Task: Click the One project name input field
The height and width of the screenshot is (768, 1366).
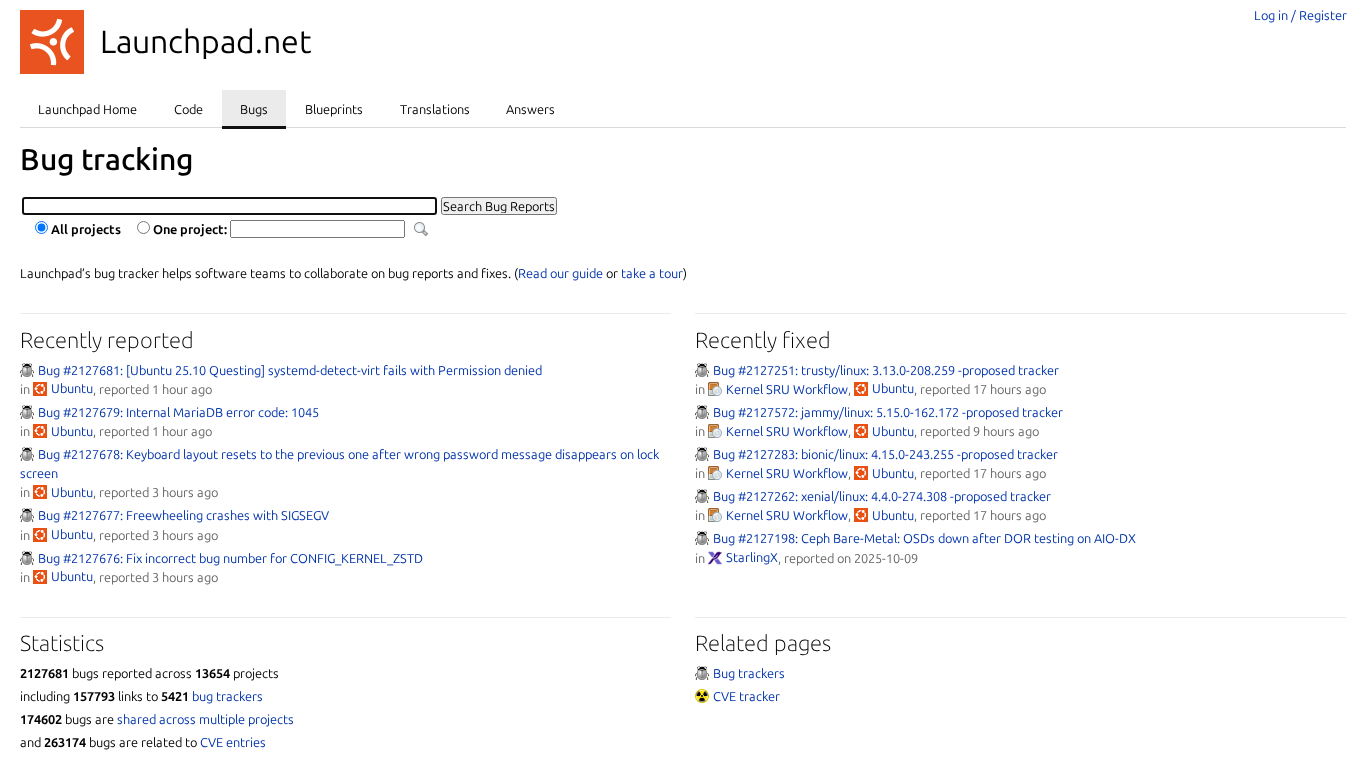Action: coord(317,229)
